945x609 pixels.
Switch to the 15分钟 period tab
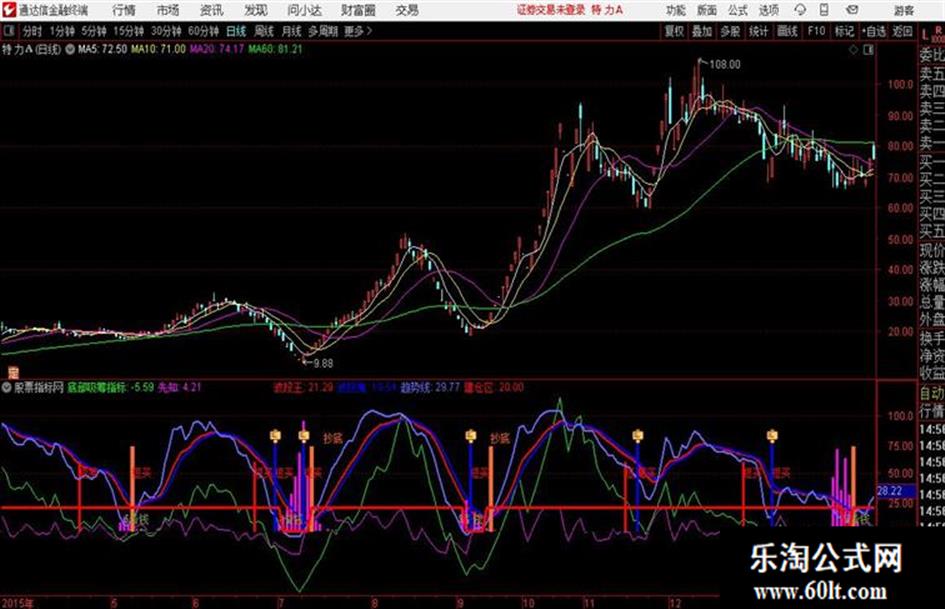(129, 31)
